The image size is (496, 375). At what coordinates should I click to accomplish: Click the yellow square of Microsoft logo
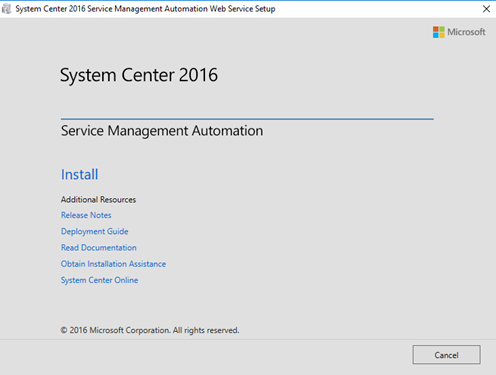pyautogui.click(x=442, y=35)
